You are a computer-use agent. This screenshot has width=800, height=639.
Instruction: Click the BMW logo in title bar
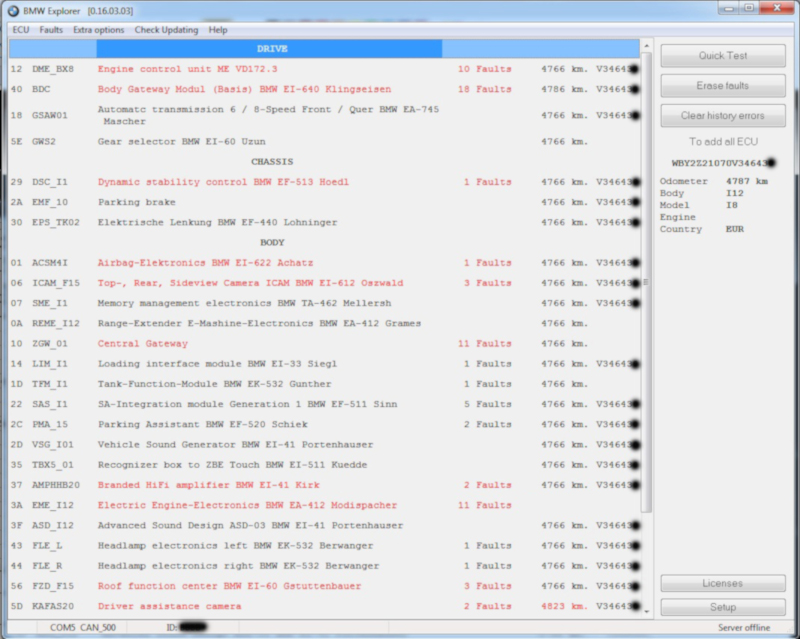pyautogui.click(x=13, y=11)
